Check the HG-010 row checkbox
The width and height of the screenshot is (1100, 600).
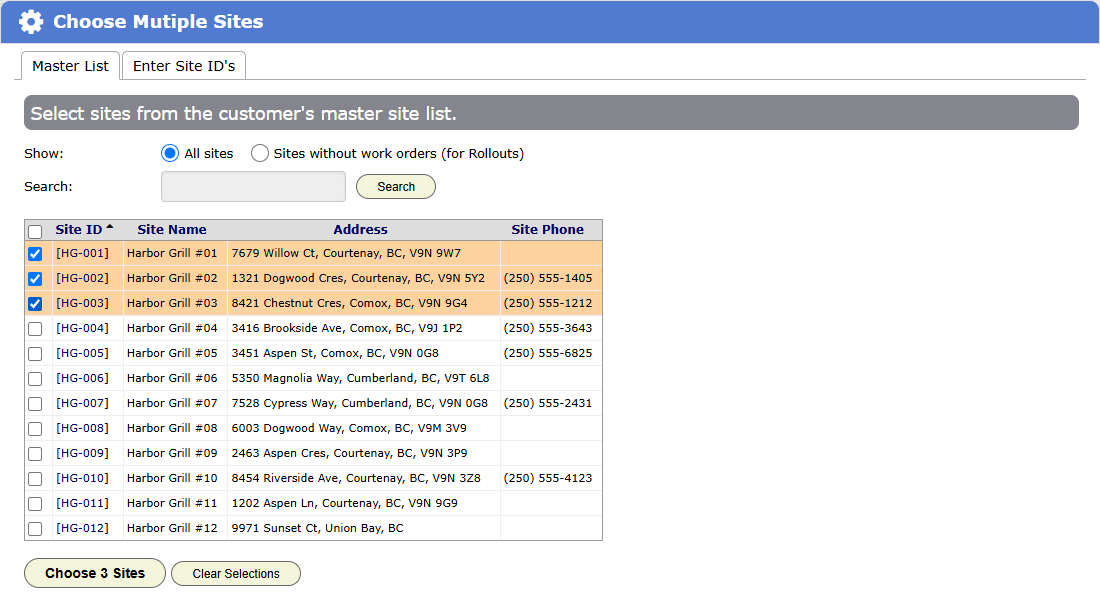click(35, 479)
